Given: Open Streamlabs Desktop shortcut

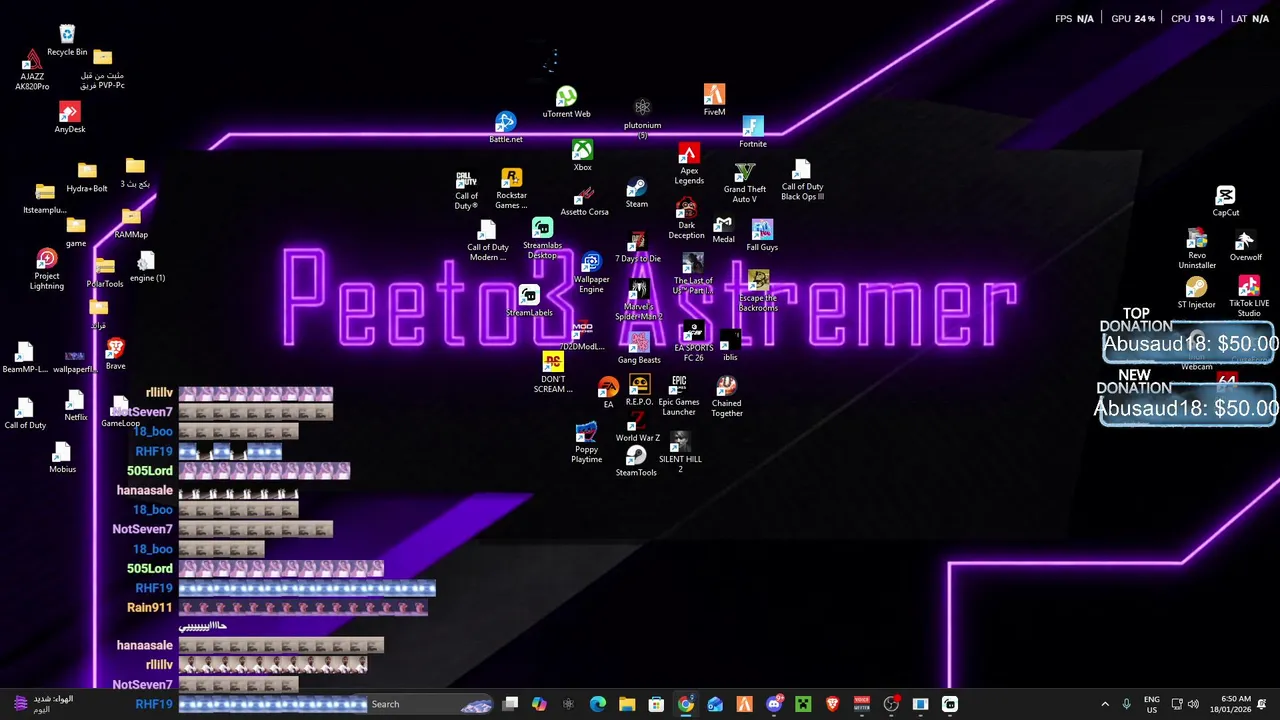Looking at the screenshot, I should point(542,239).
